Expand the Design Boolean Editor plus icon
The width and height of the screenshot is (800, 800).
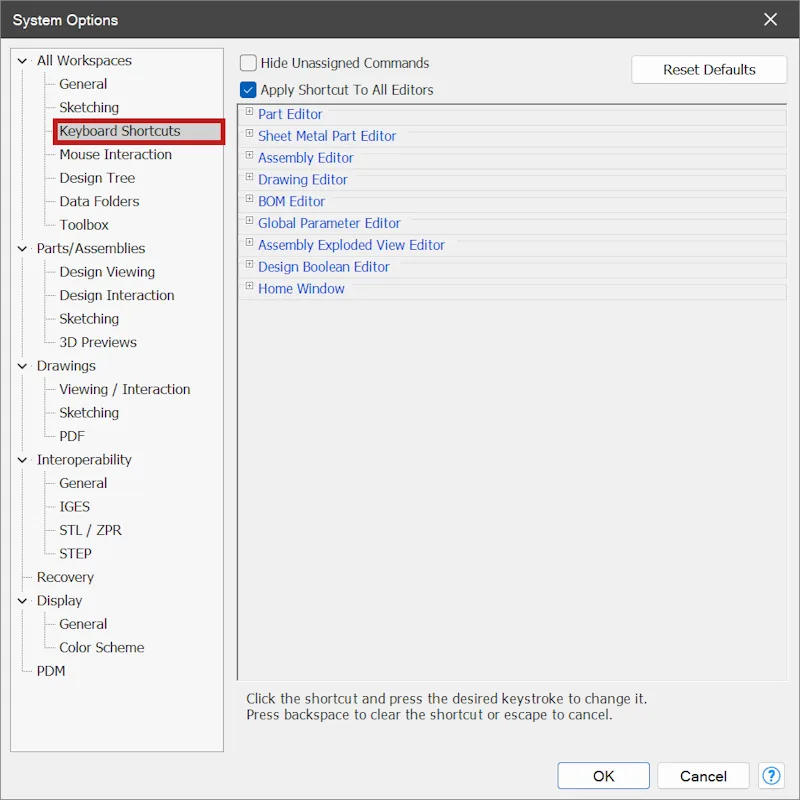(x=249, y=264)
